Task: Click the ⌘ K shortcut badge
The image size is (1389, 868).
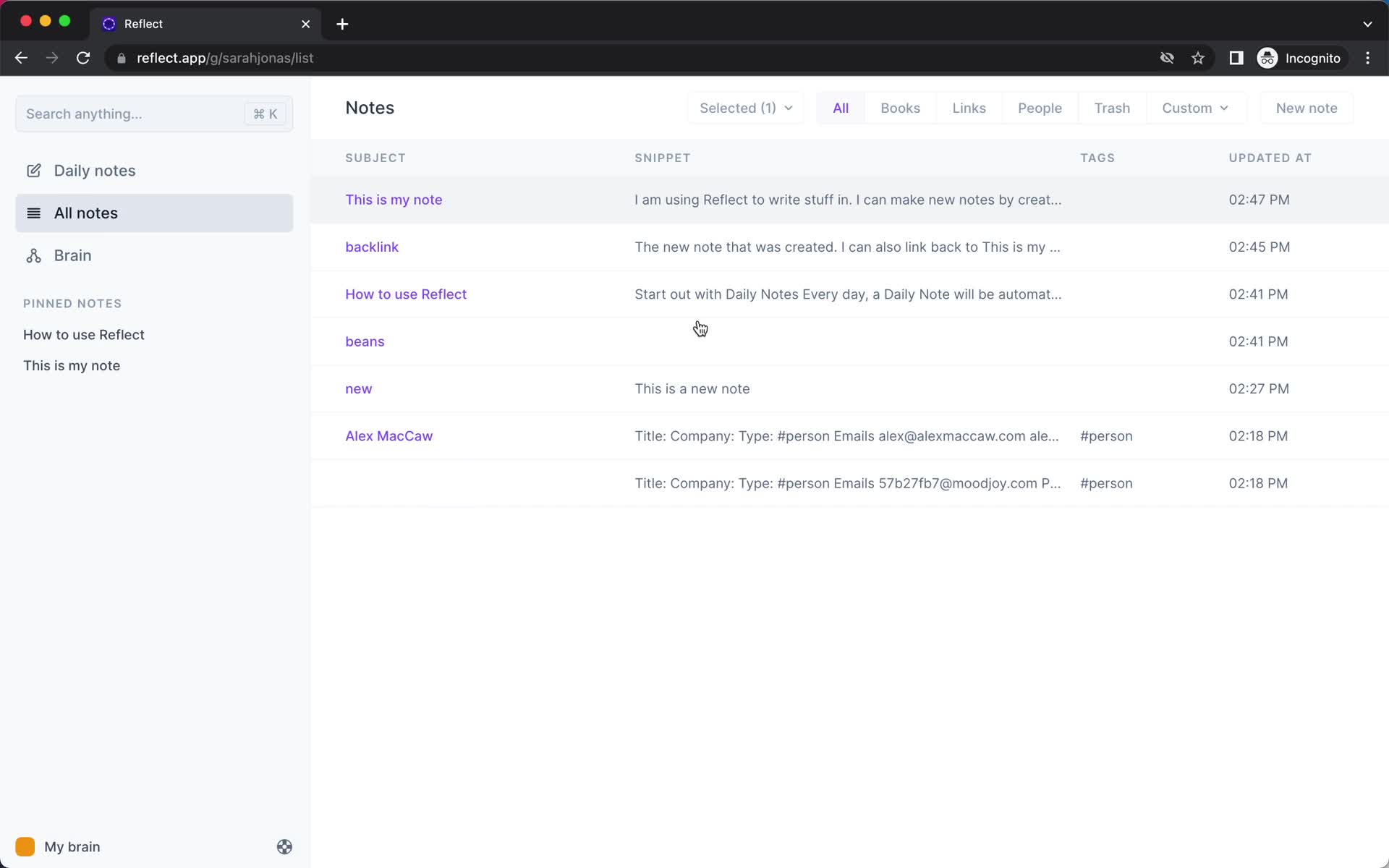Action: click(x=266, y=114)
